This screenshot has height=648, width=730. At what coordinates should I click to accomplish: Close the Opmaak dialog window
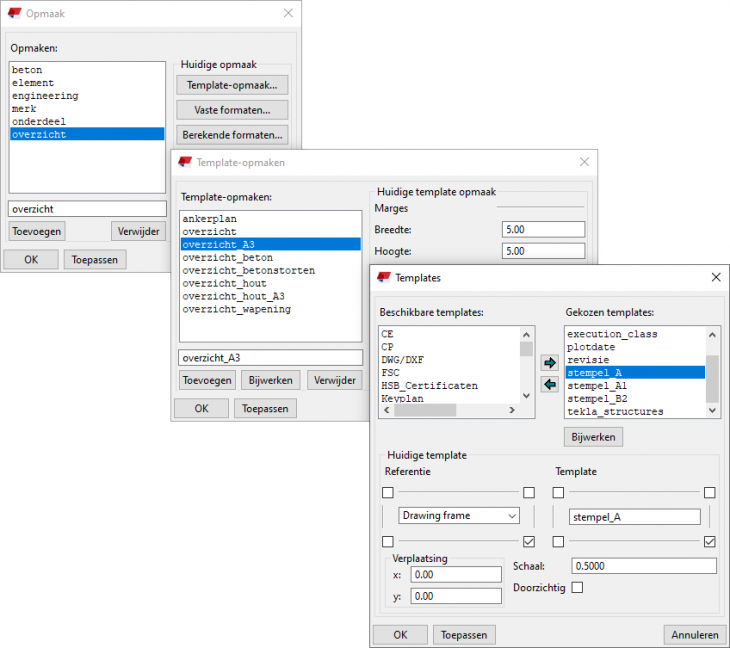tap(289, 13)
